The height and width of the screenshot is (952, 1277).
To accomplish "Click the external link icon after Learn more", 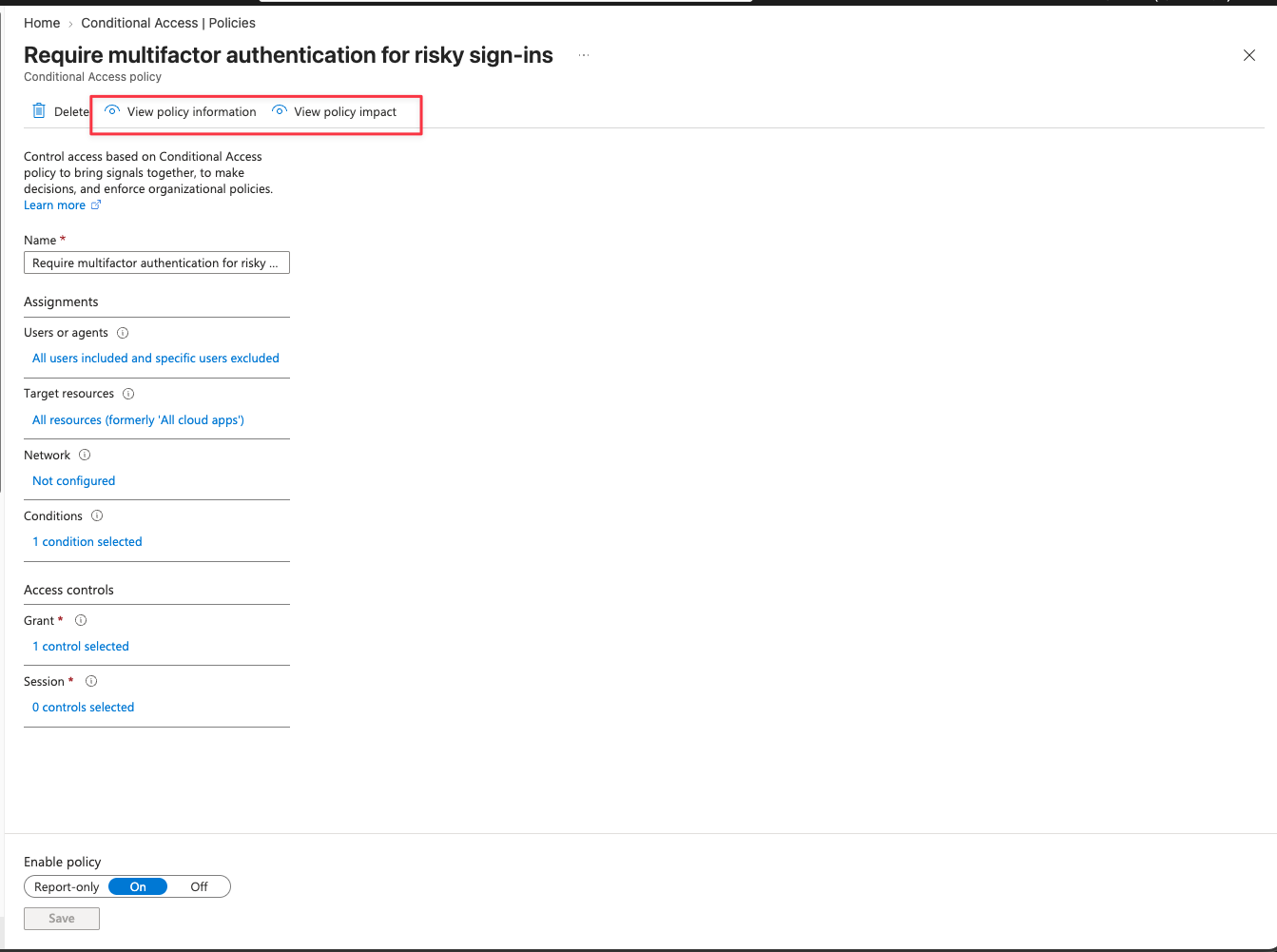I will click(95, 204).
